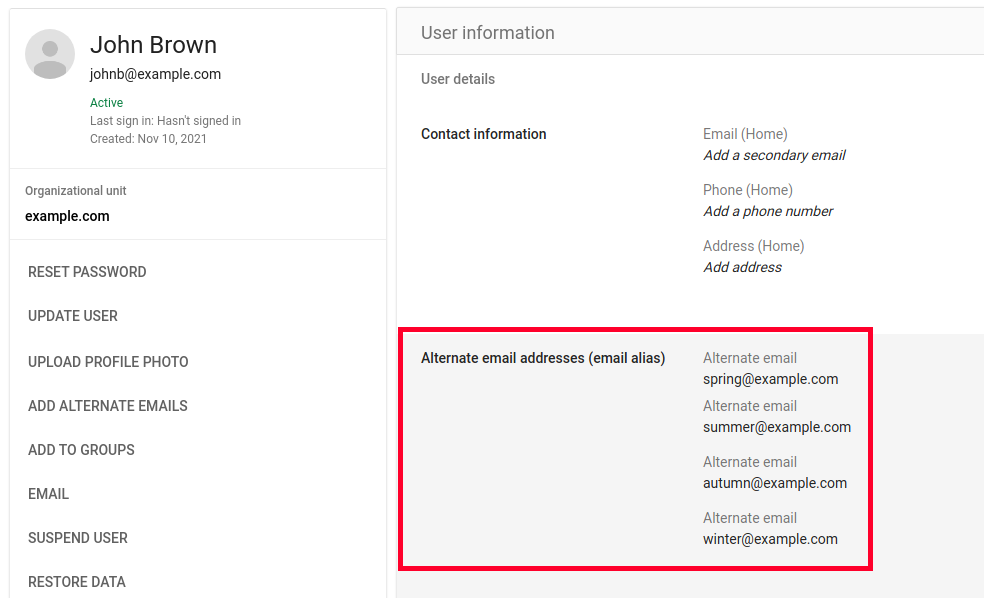
Task: Click Add address link
Action: (x=742, y=267)
